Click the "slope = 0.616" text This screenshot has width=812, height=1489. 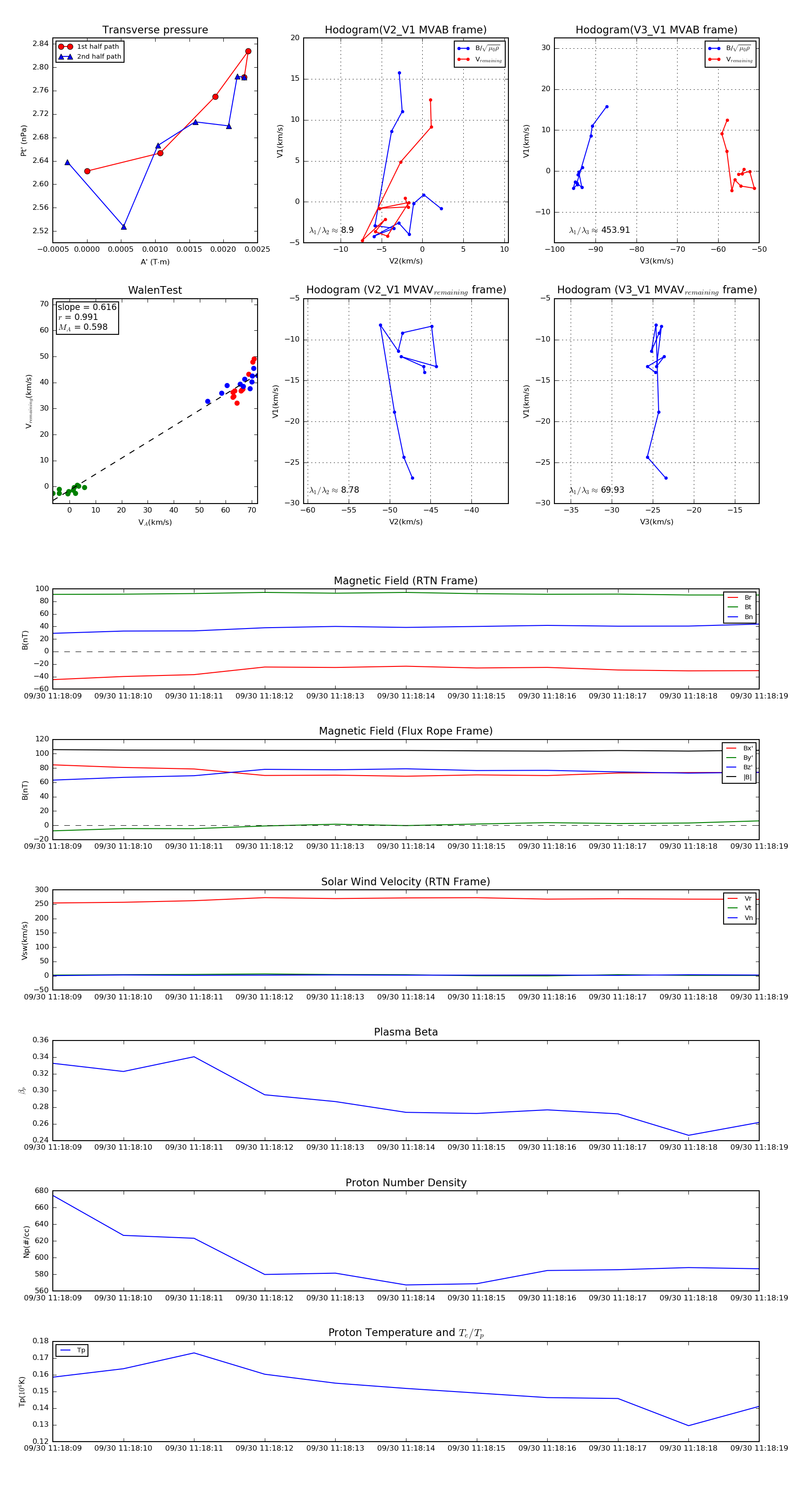tap(87, 307)
